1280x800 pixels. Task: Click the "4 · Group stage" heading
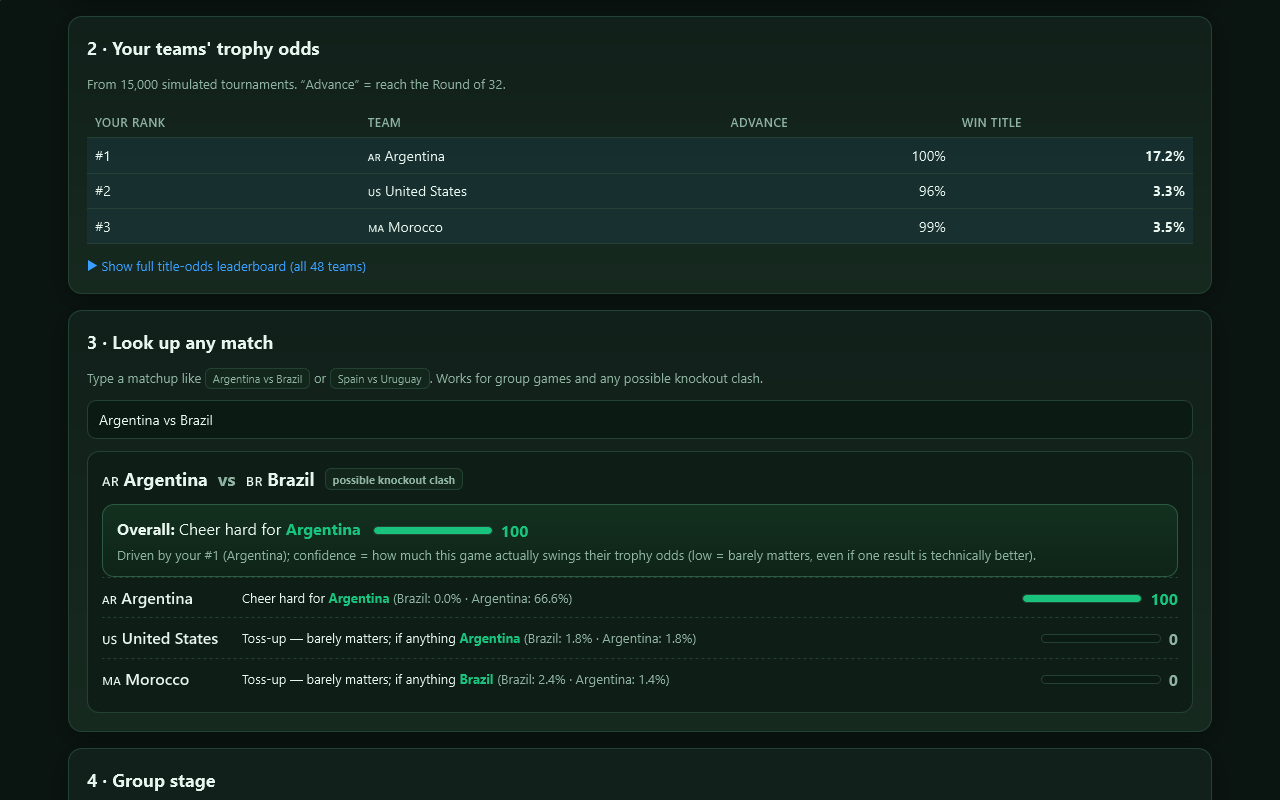[151, 781]
